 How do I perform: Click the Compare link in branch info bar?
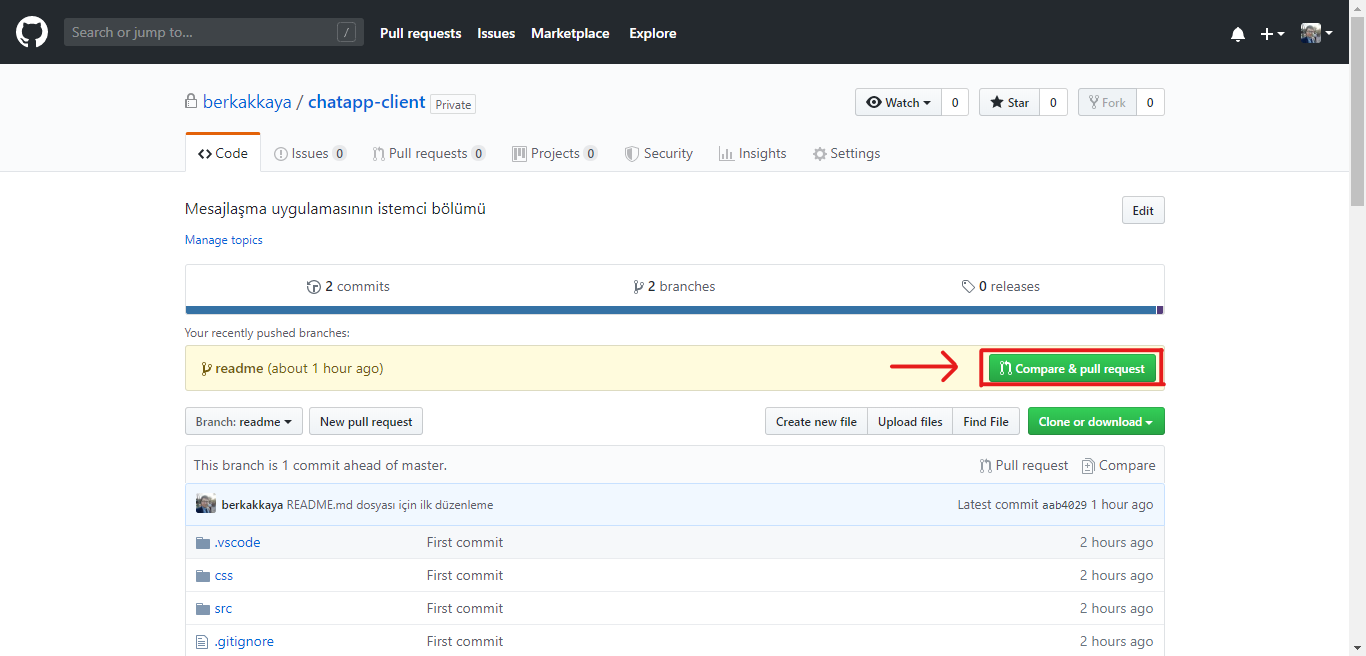1118,465
